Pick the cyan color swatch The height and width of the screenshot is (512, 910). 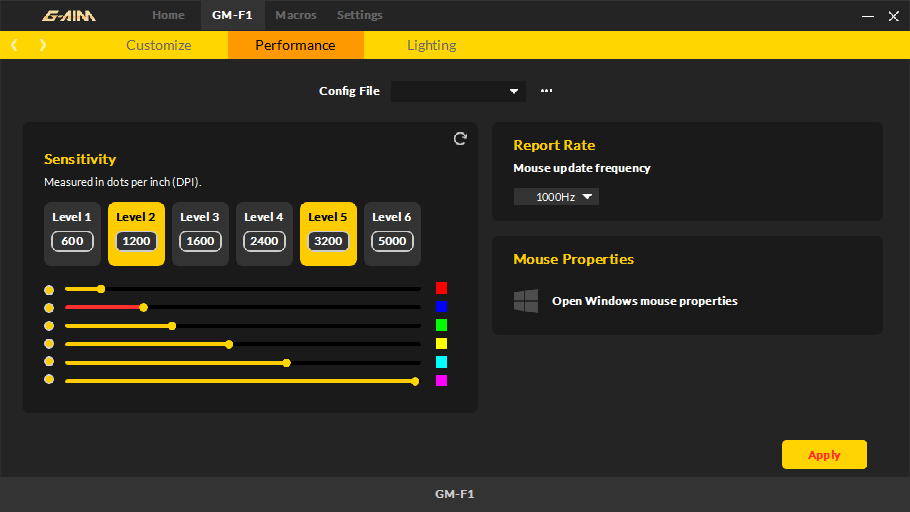[x=441, y=362]
